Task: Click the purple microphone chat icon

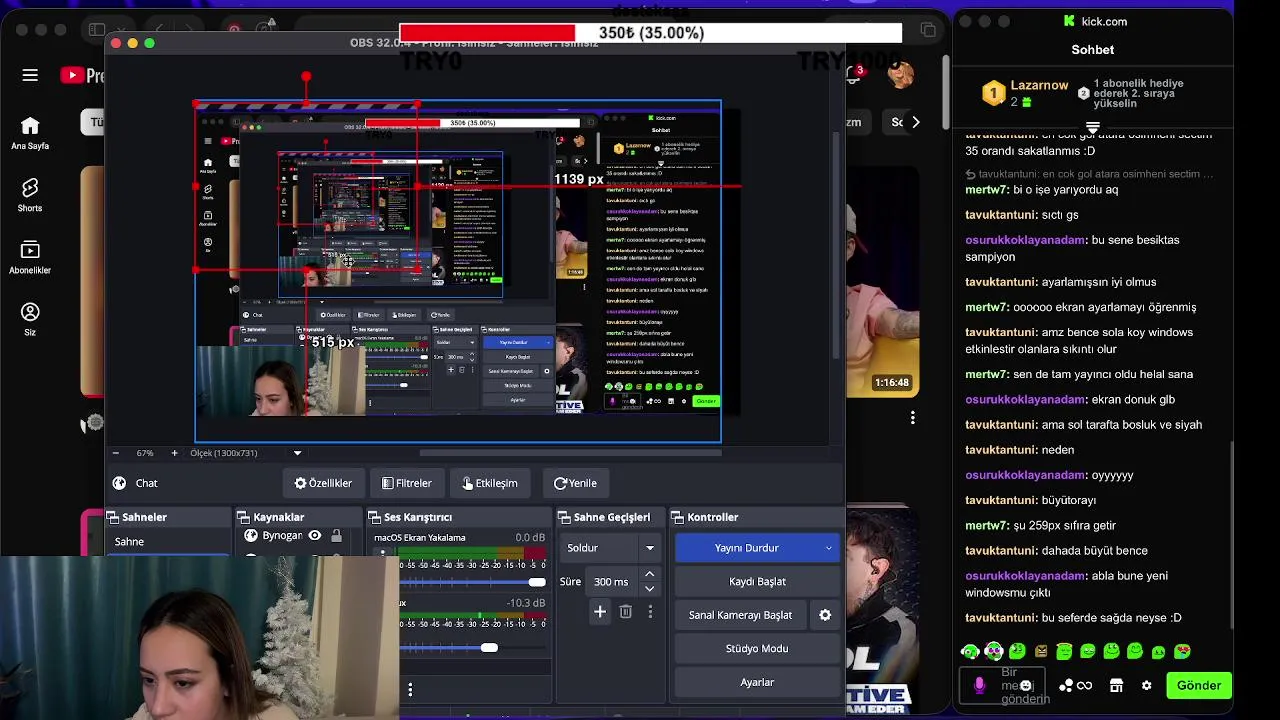Action: 979,685
